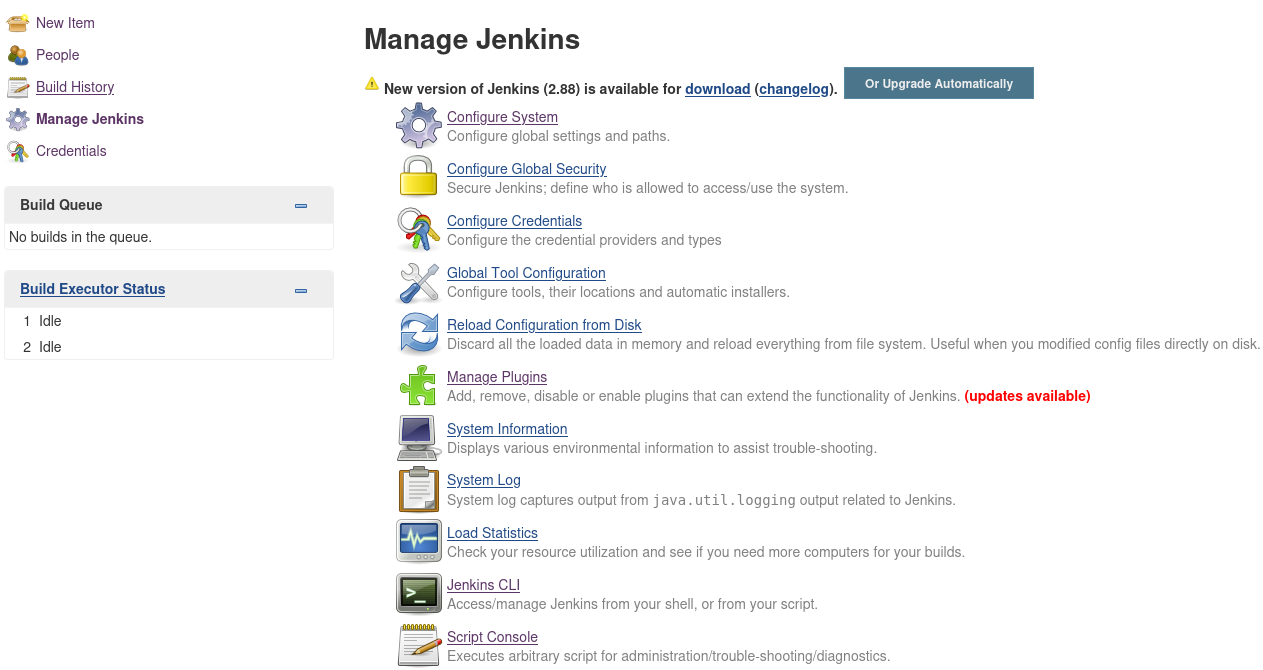
Task: Collapse the Build Executor Status panel
Action: (301, 291)
